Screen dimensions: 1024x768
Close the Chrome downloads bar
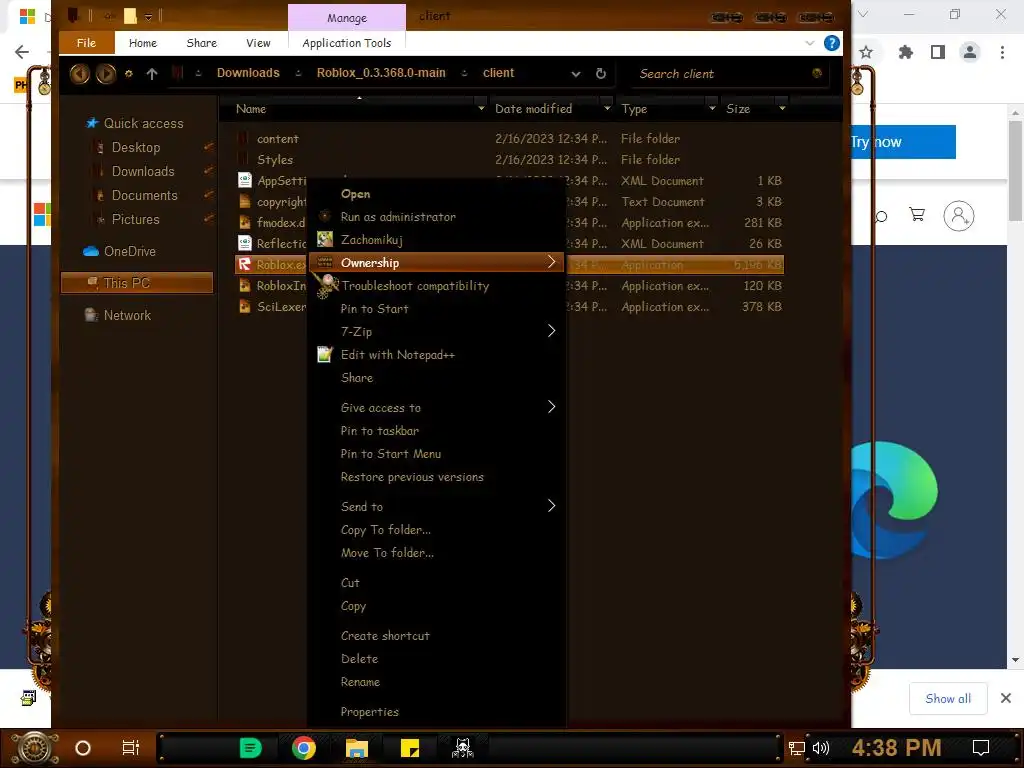1006,699
